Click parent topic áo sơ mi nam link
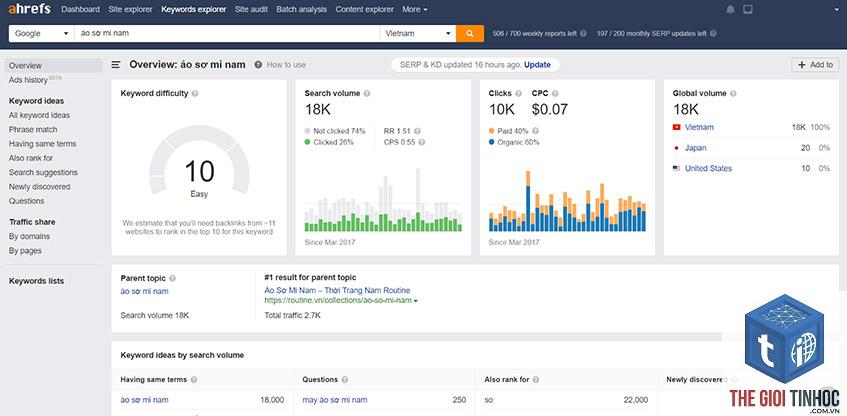The width and height of the screenshot is (847, 416). (x=144, y=291)
